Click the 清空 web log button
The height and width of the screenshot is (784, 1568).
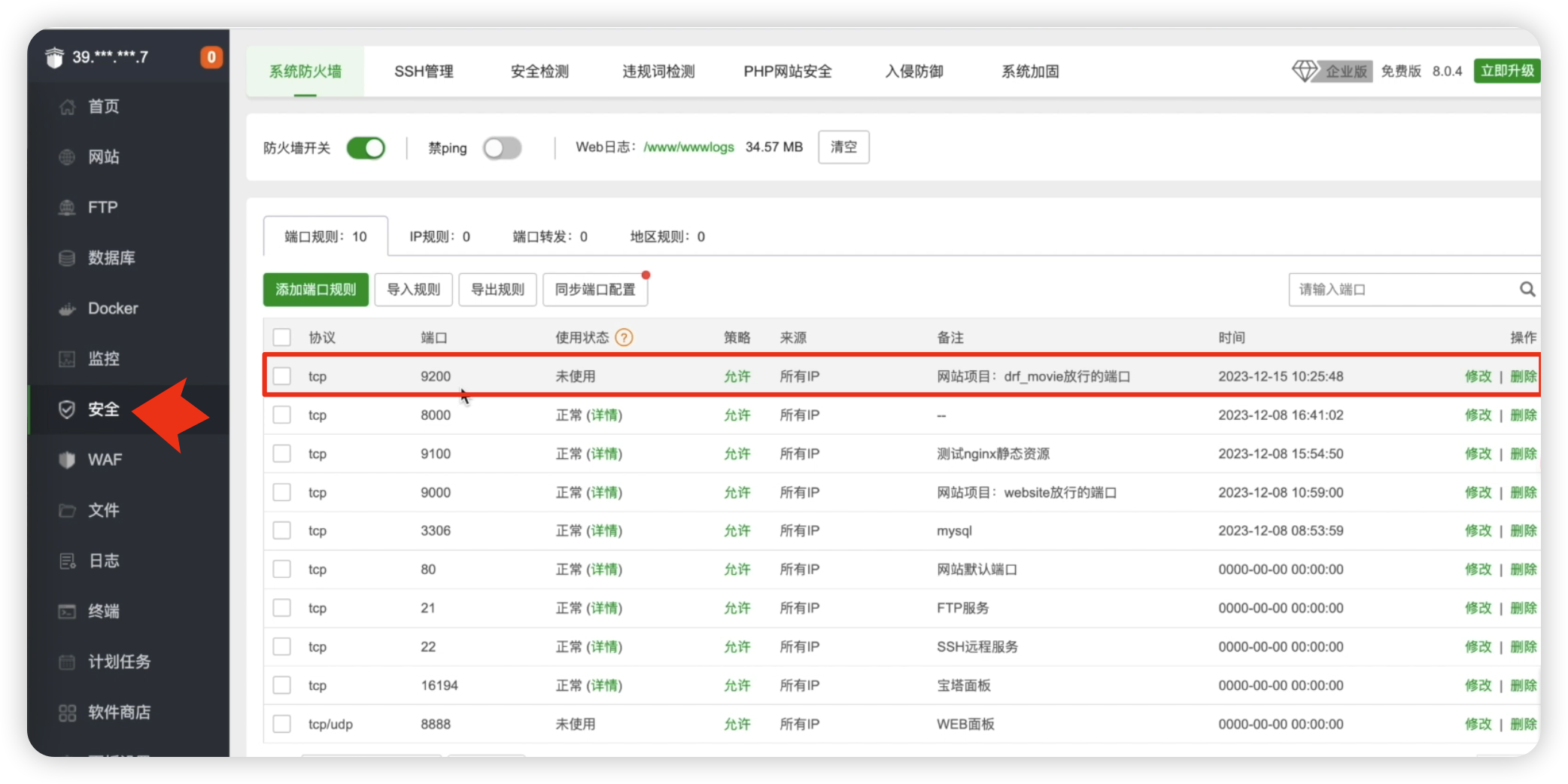843,147
